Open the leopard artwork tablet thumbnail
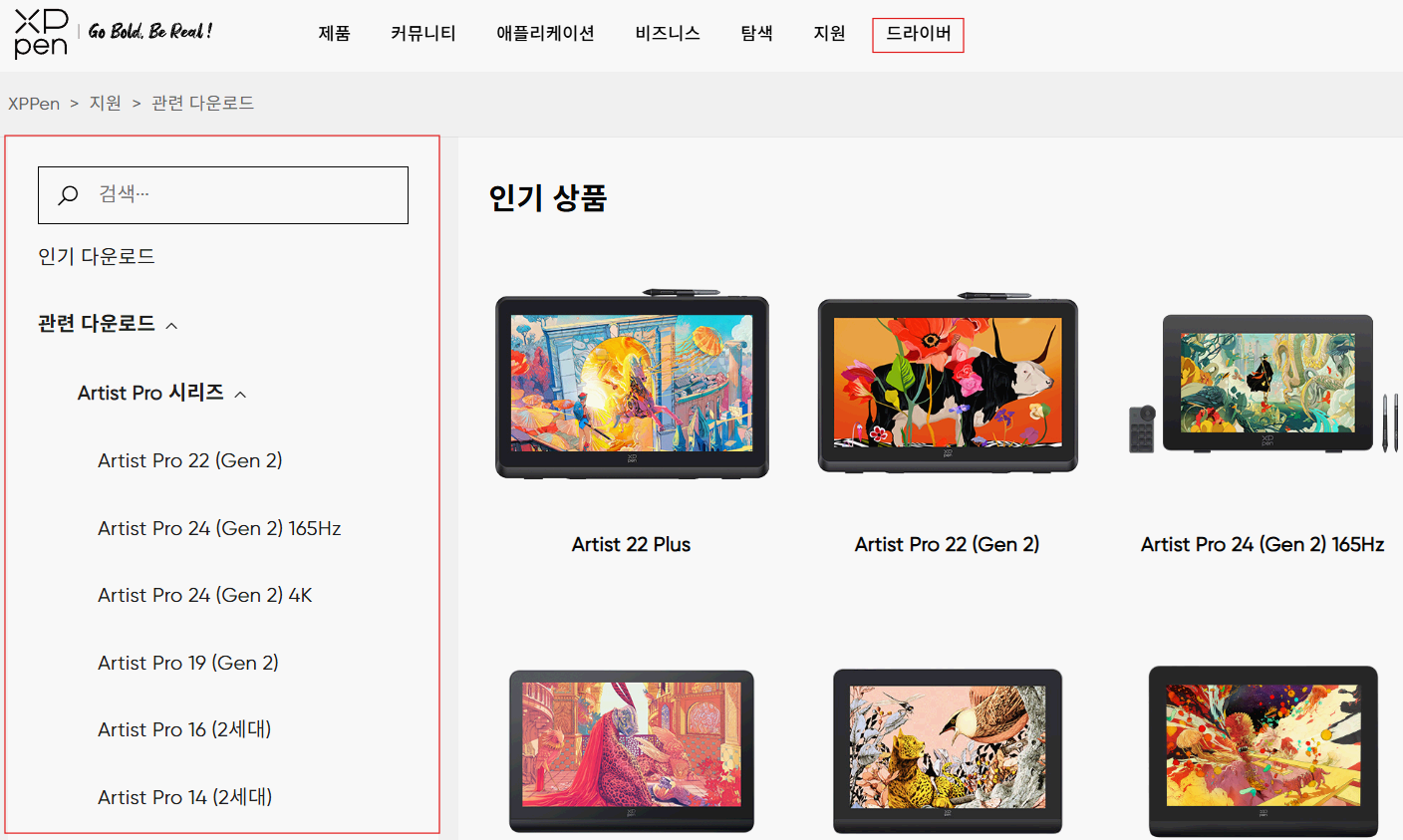This screenshot has width=1403, height=840. click(x=632, y=751)
